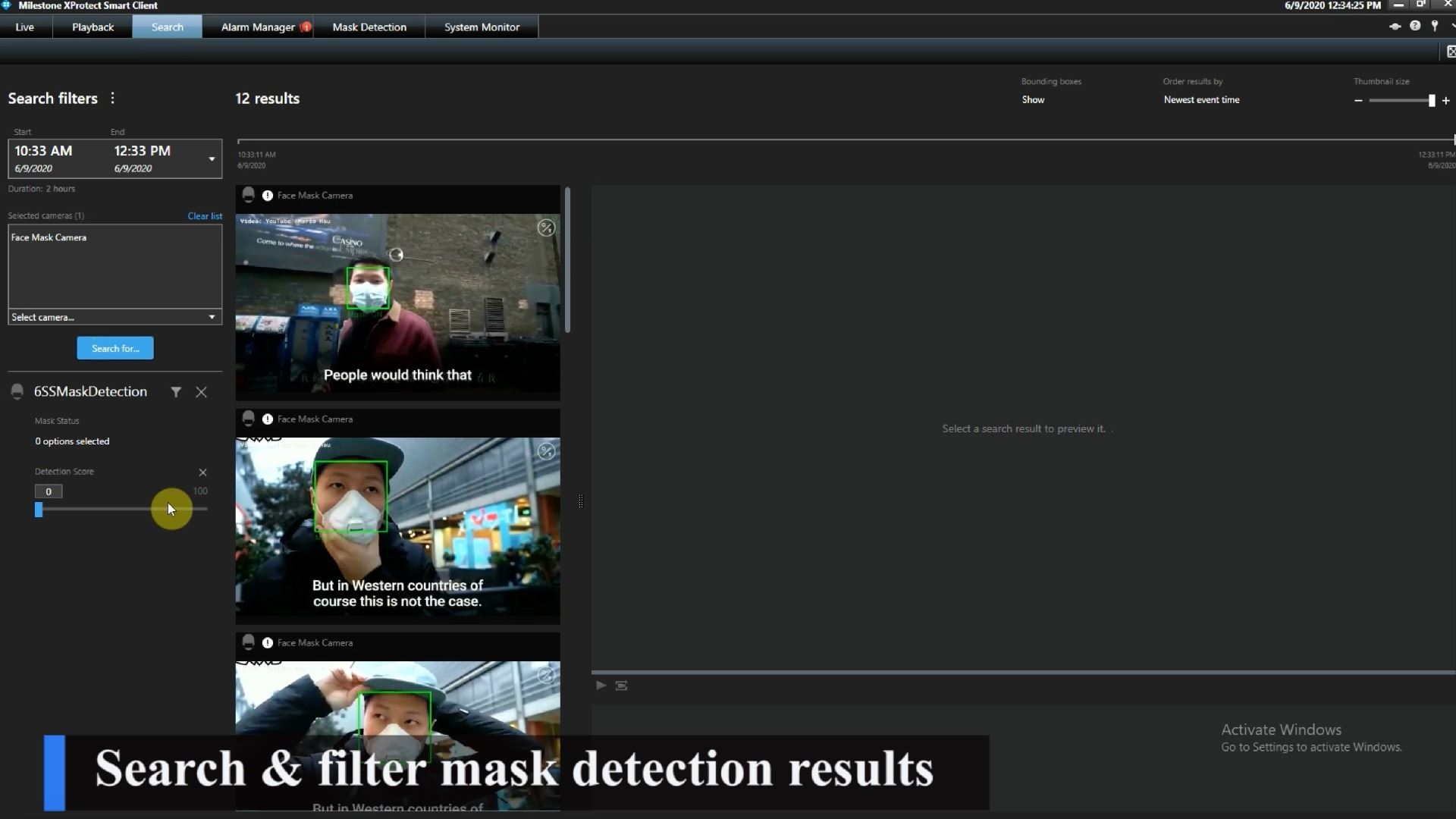Screen dimensions: 1456x819
Task: Click the status overview icon in top bar
Action: pyautogui.click(x=1395, y=26)
